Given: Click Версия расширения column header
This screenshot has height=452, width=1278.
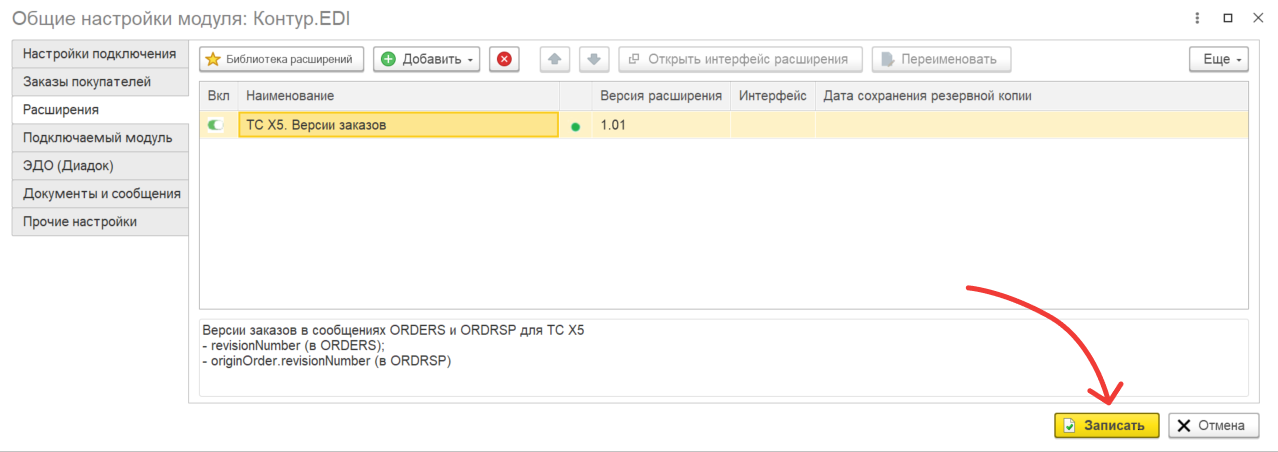Looking at the screenshot, I should tap(661, 96).
